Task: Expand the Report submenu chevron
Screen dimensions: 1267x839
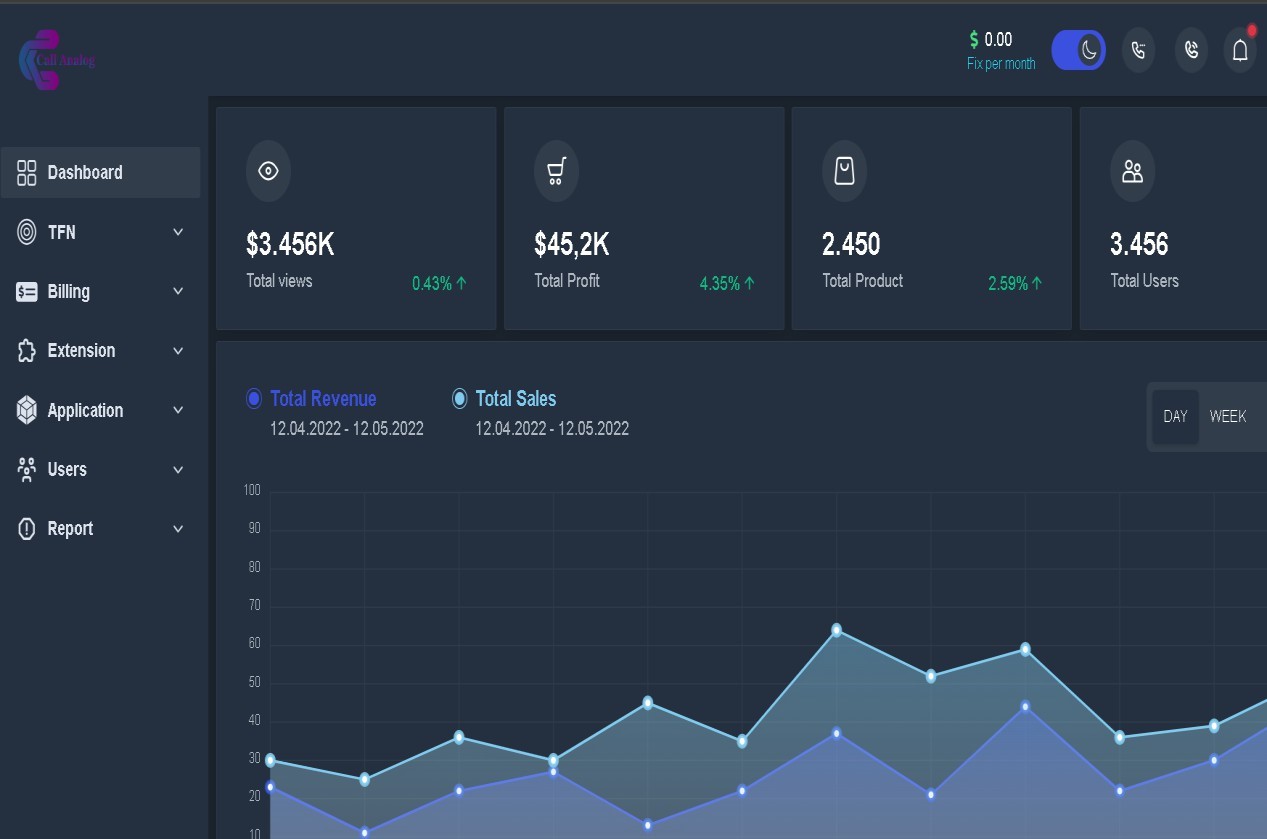Action: click(178, 529)
